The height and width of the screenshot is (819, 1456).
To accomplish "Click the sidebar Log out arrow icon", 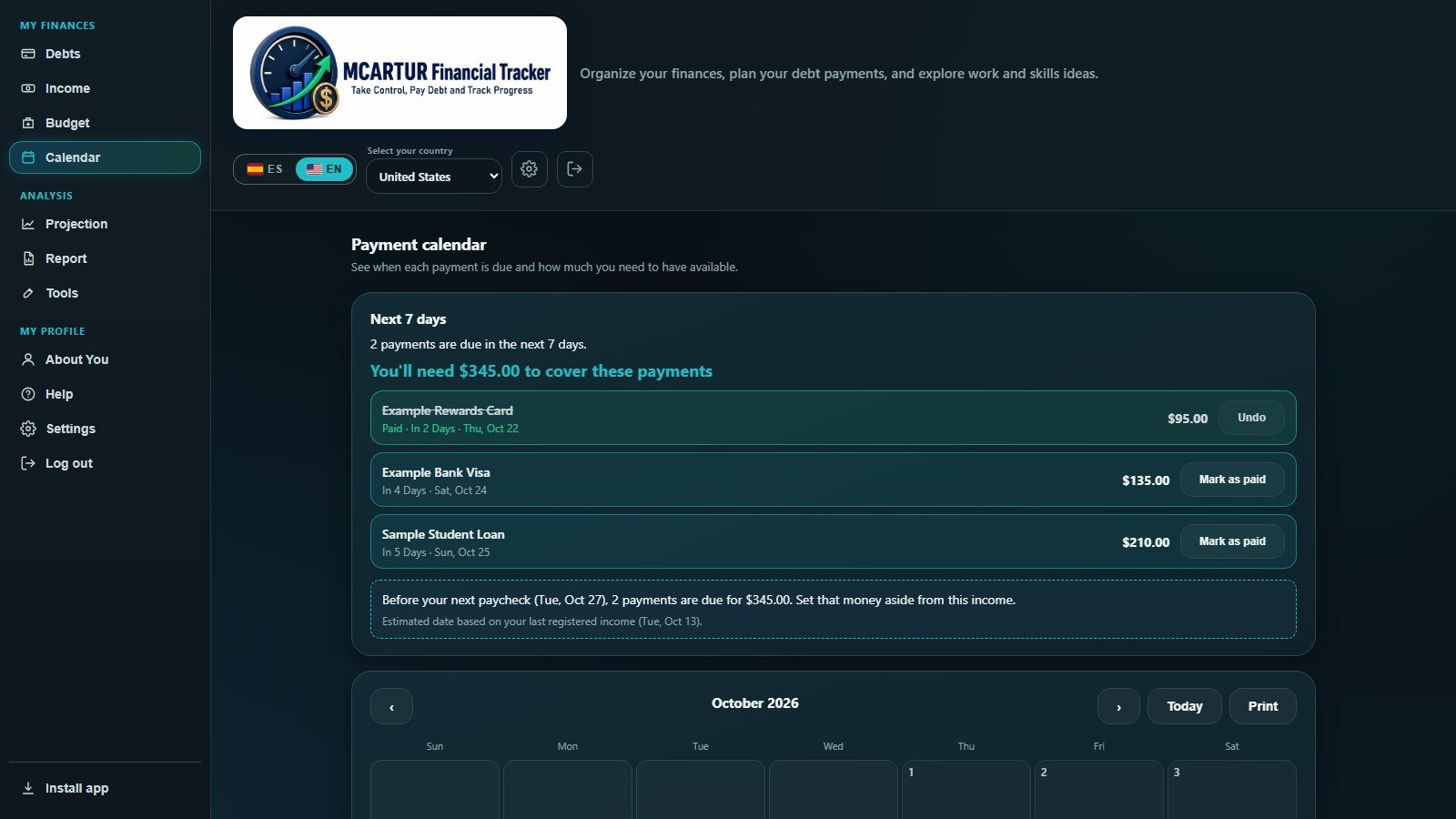I will pos(28,463).
